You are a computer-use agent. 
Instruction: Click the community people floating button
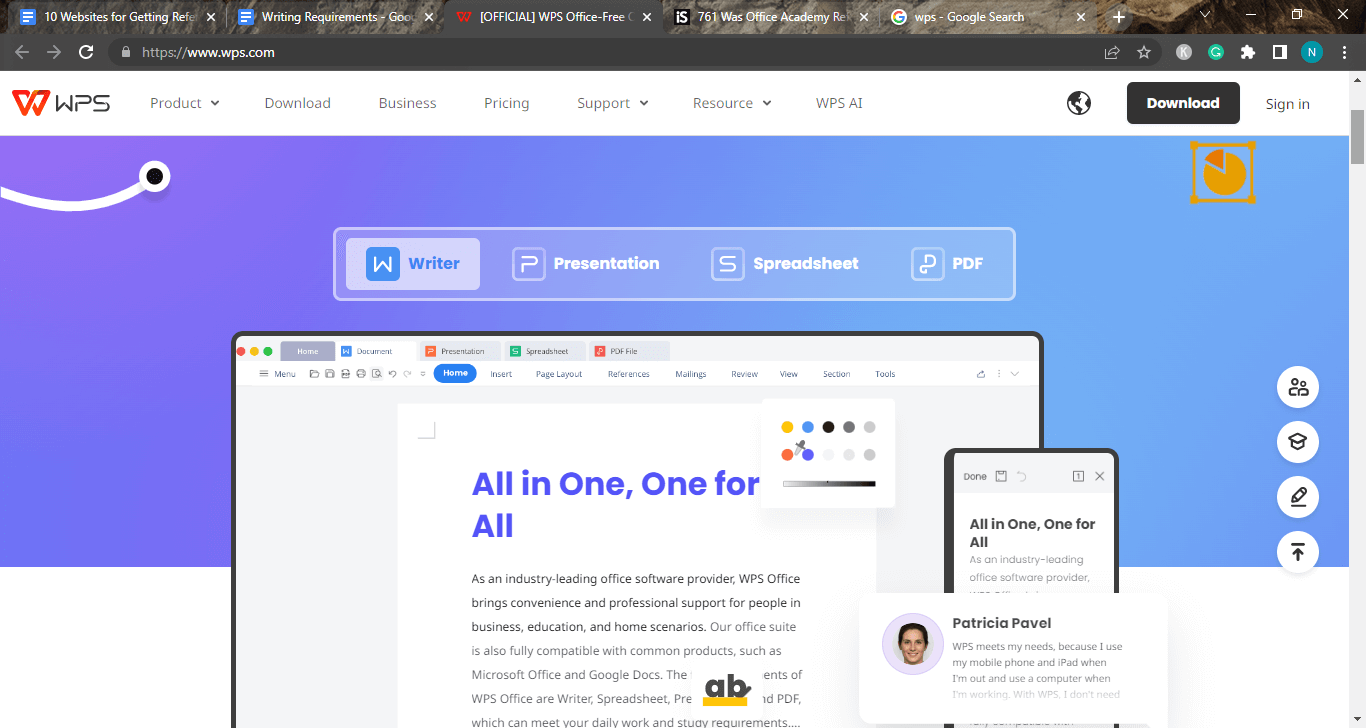(1298, 387)
